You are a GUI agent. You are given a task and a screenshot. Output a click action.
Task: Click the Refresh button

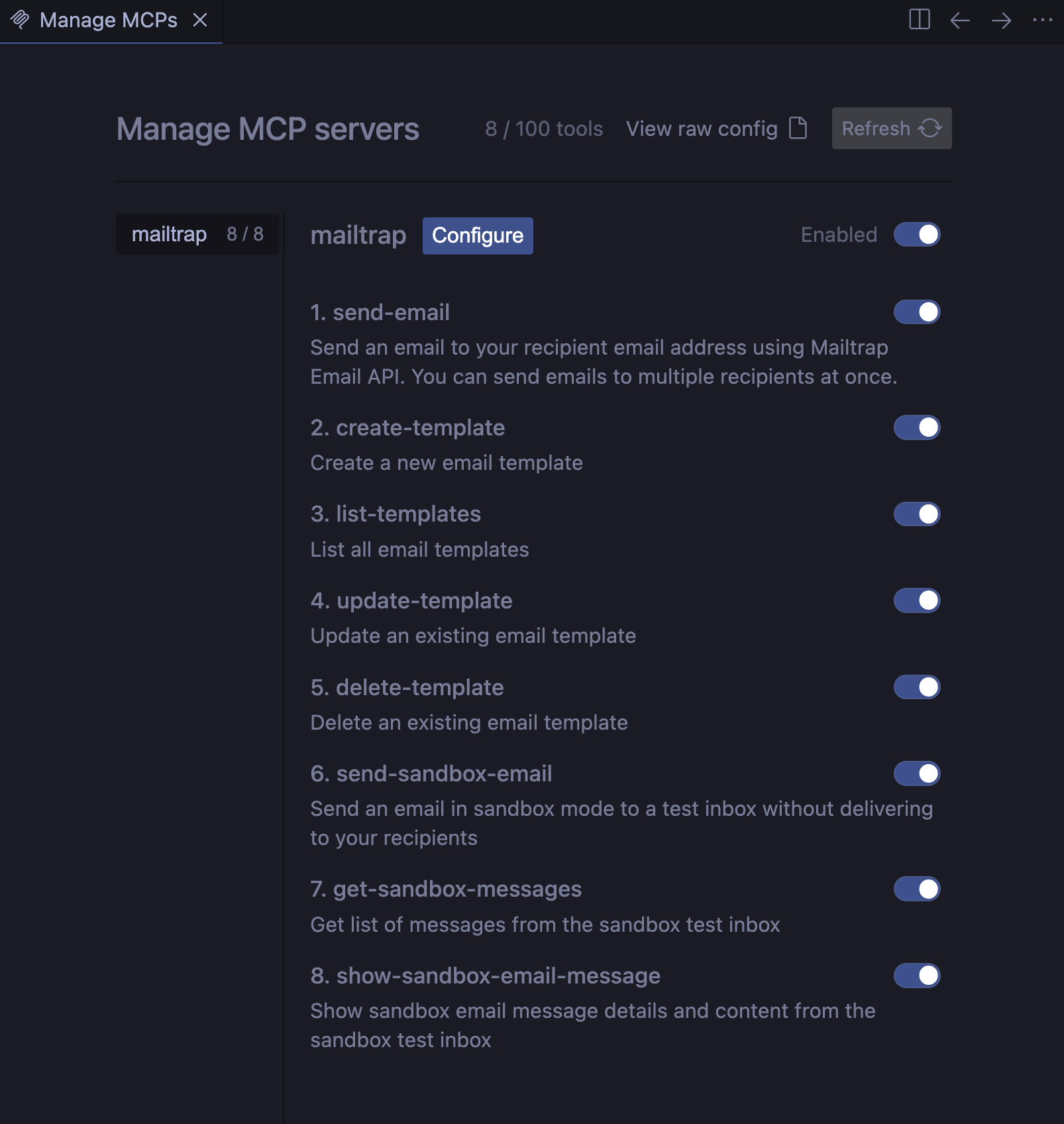pyautogui.click(x=891, y=128)
